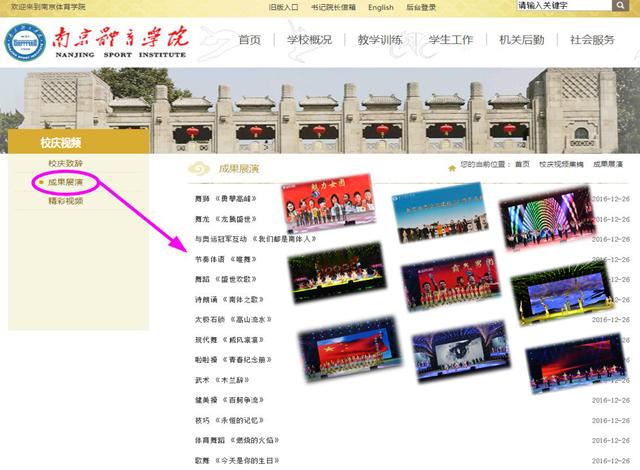Screen dimensions: 640x470
Task: Go to 学生工作 in the top navigation
Action: (x=450, y=40)
